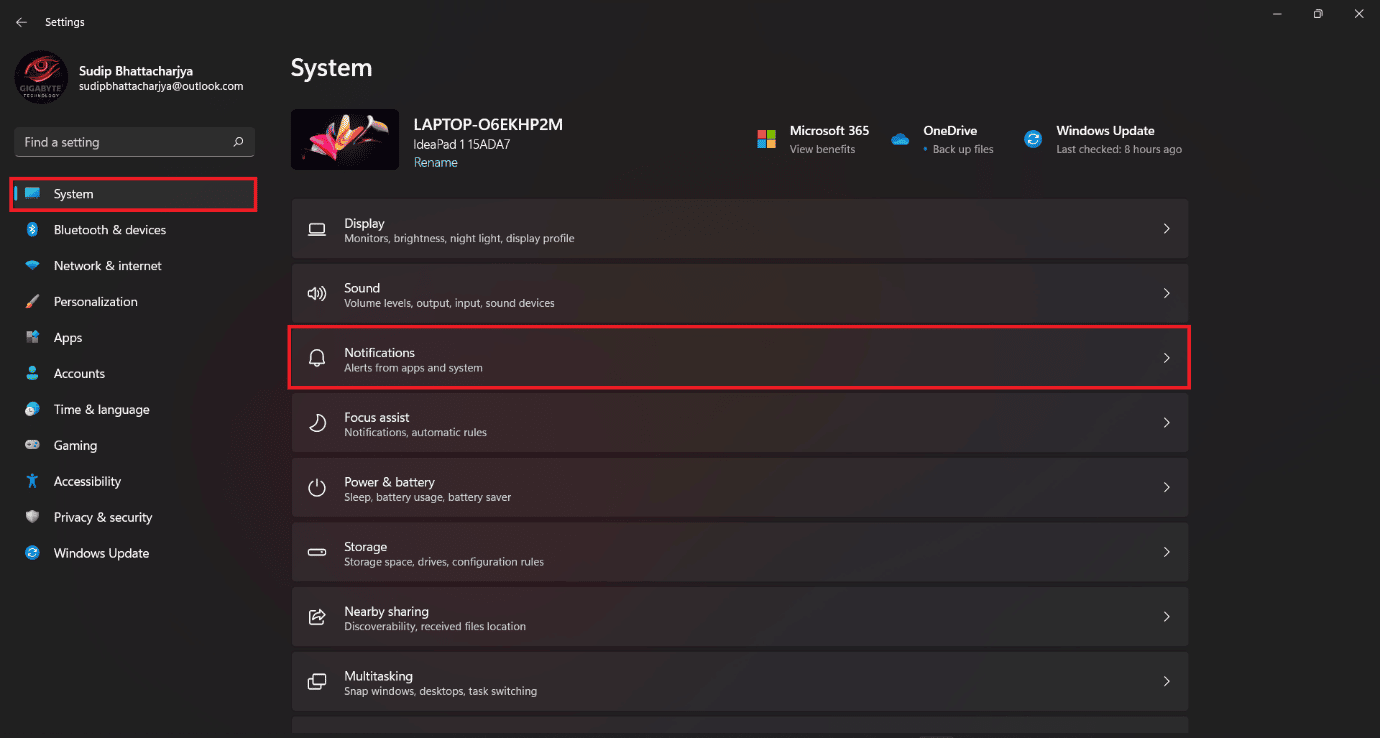This screenshot has height=738, width=1380.
Task: Click the OneDrive cloud icon
Action: [900, 139]
